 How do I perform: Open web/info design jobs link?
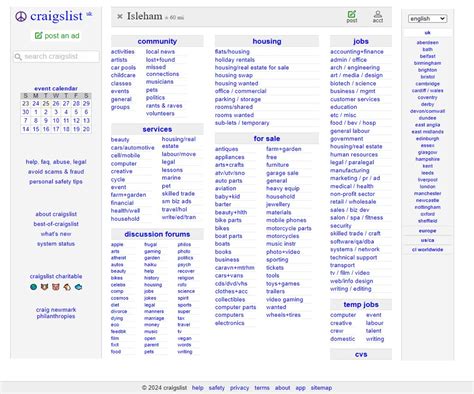tap(351, 281)
